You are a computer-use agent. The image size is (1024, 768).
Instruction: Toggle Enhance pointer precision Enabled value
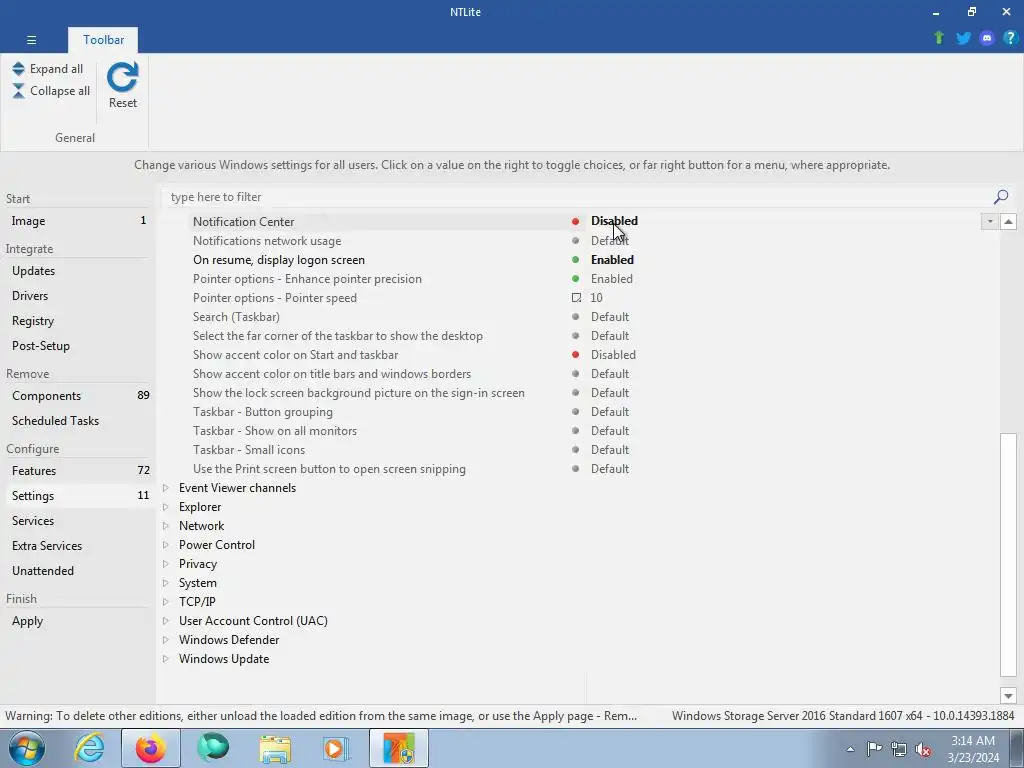[611, 279]
